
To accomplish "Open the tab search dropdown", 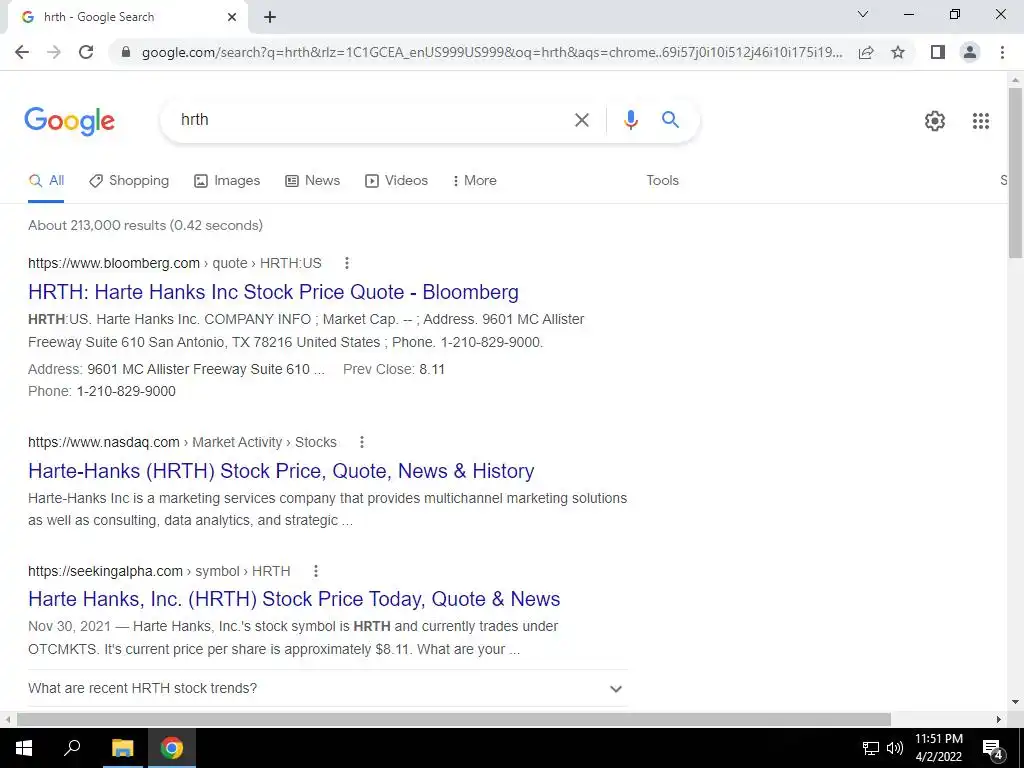I will (x=863, y=14).
